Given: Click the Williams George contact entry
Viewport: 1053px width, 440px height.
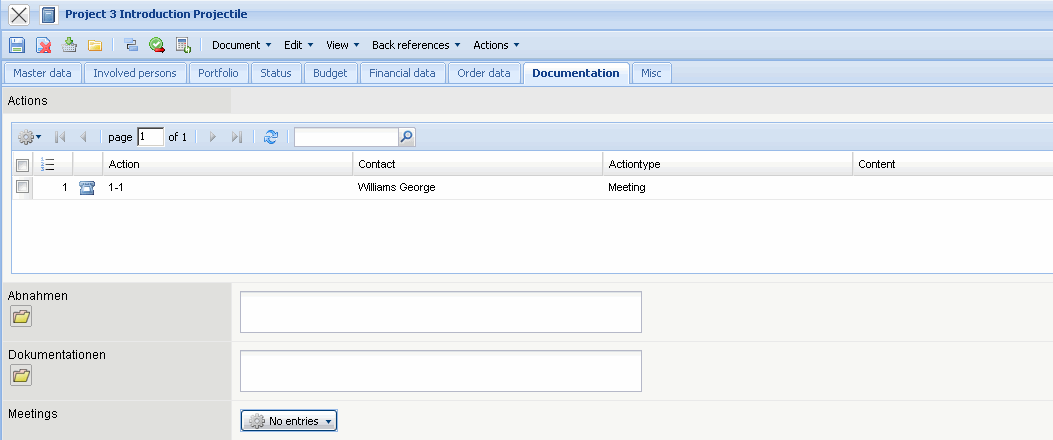Looking at the screenshot, I should [396, 187].
